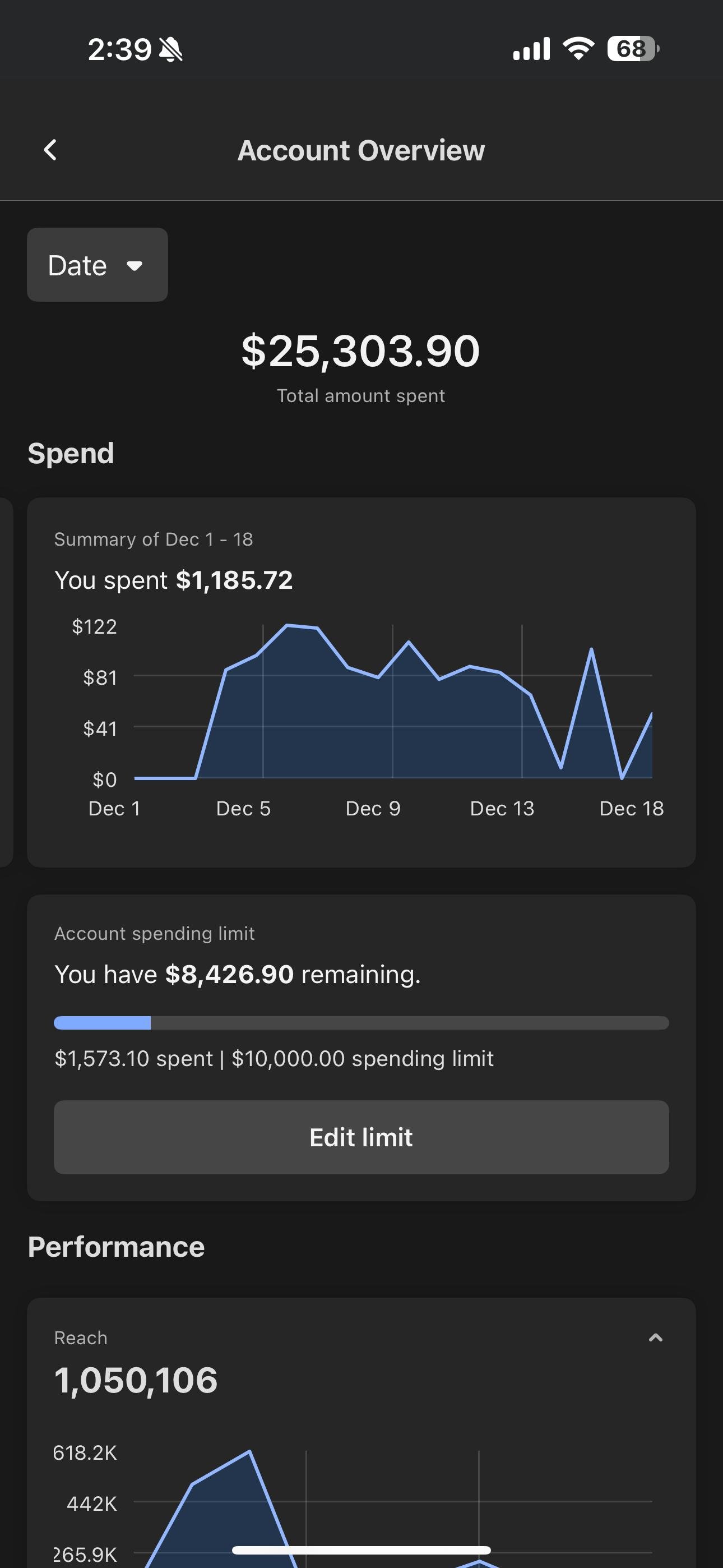Tap the $8,426.90 remaining text
Viewport: 723px width, 1568px height.
tap(229, 975)
